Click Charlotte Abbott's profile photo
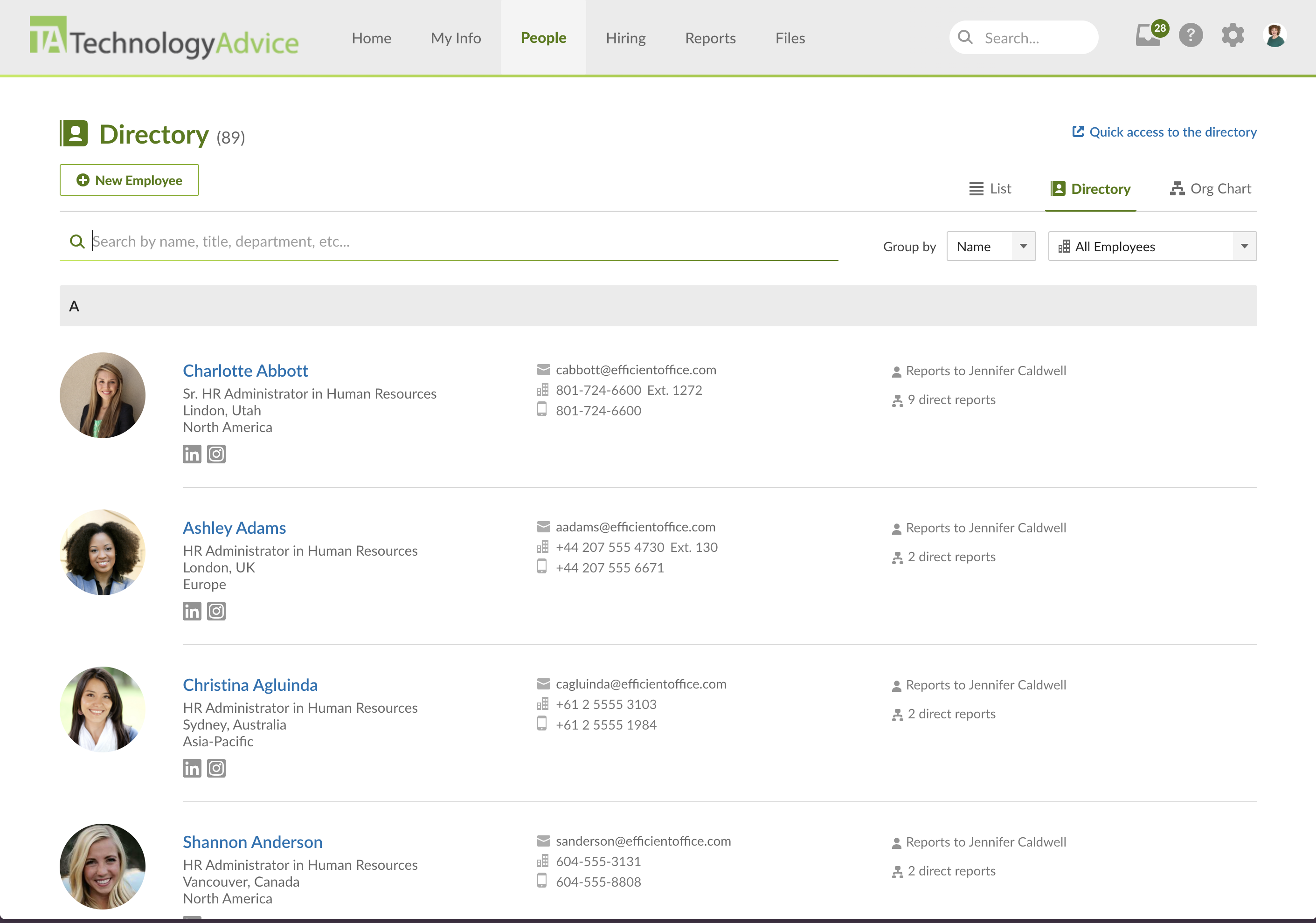The height and width of the screenshot is (923, 1316). click(103, 395)
